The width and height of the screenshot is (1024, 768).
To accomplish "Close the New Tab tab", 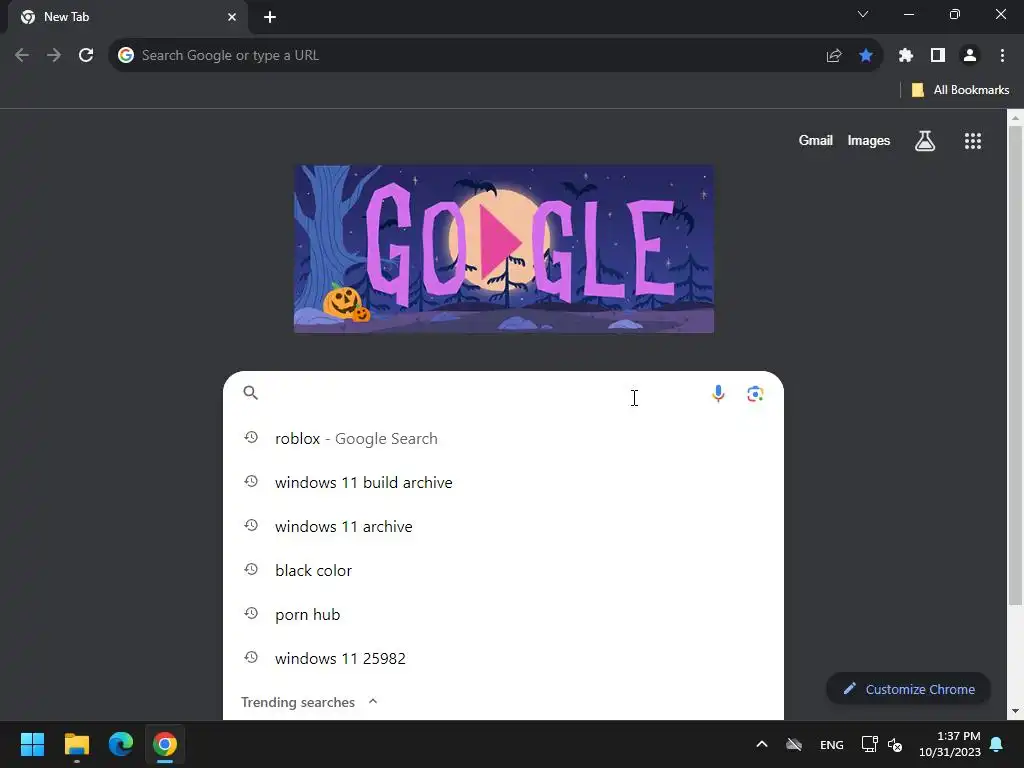I will pos(232,17).
